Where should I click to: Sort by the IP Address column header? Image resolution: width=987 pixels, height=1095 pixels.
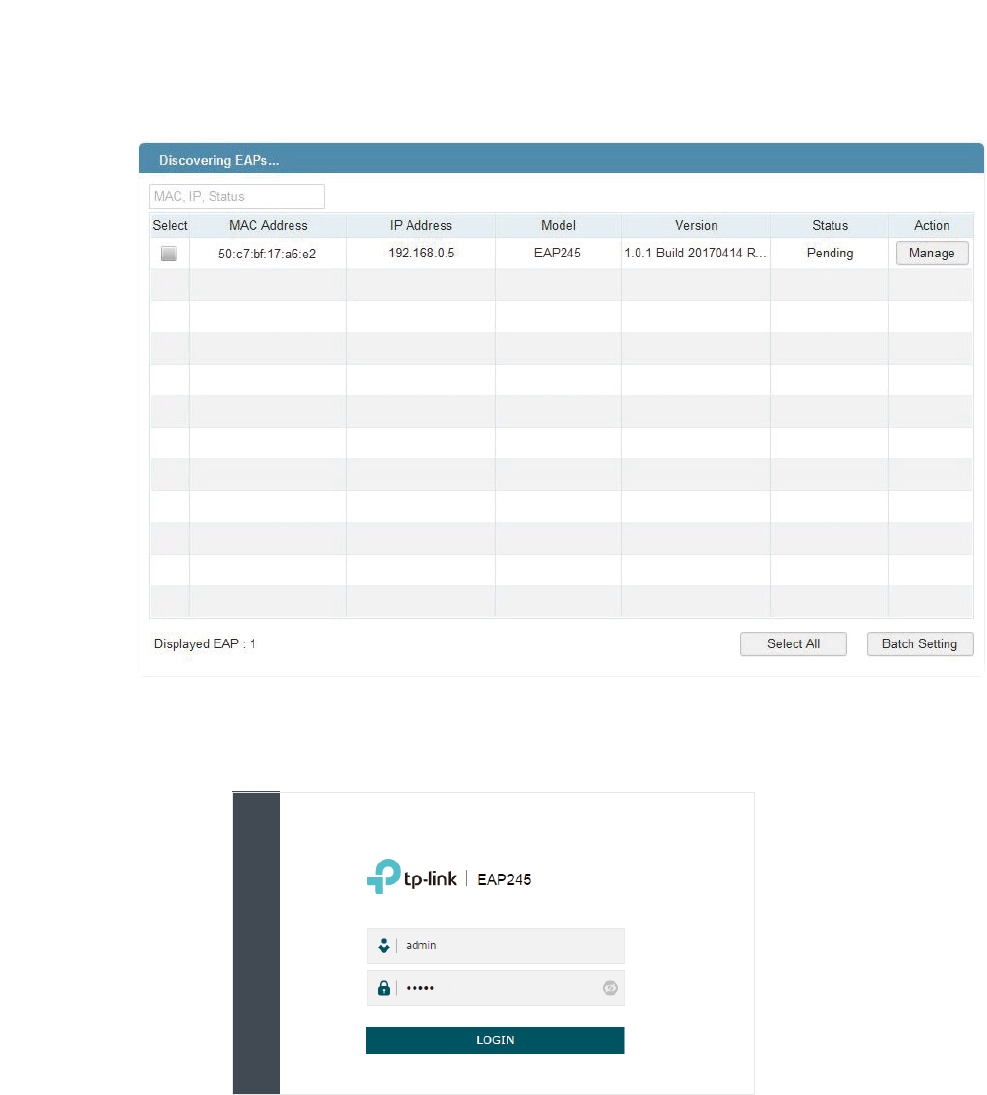click(421, 226)
